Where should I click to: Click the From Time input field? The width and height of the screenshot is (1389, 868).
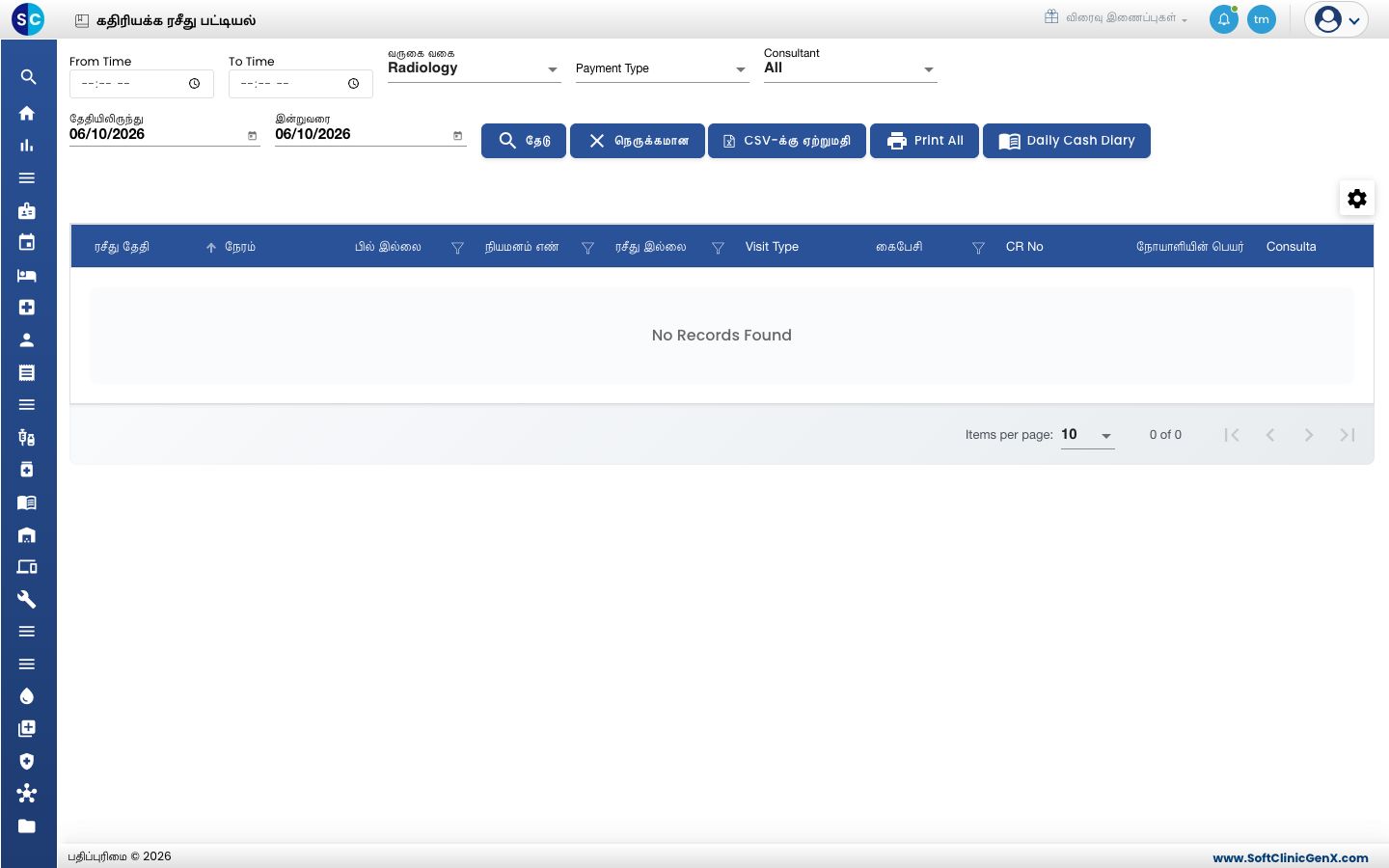pos(141,84)
